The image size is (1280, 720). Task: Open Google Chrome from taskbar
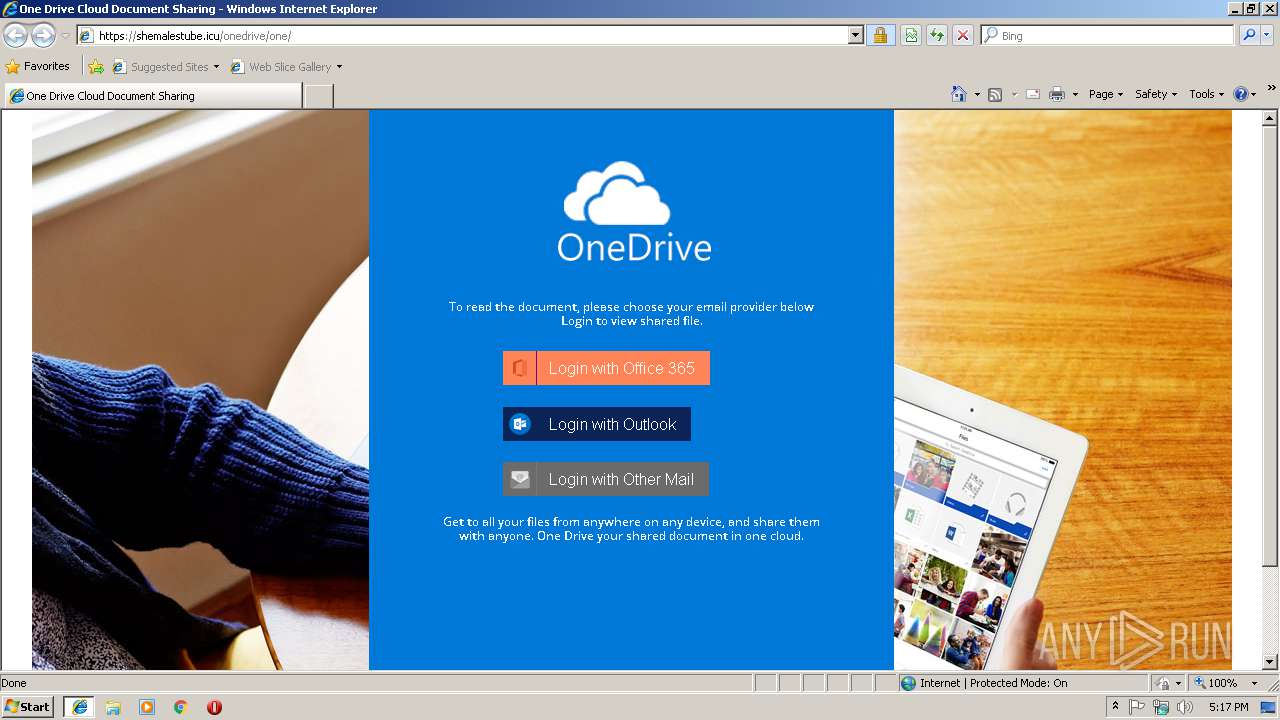click(181, 707)
